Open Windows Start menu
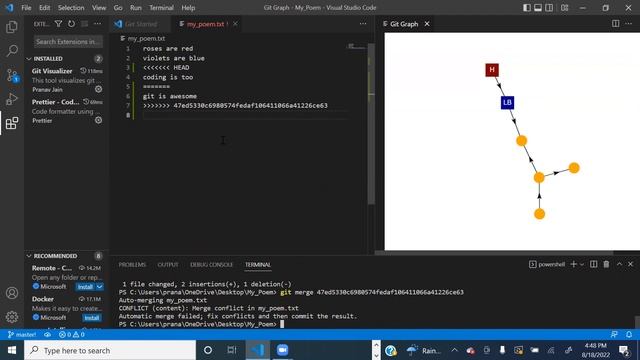This screenshot has height=360, width=640. click(x=12, y=350)
